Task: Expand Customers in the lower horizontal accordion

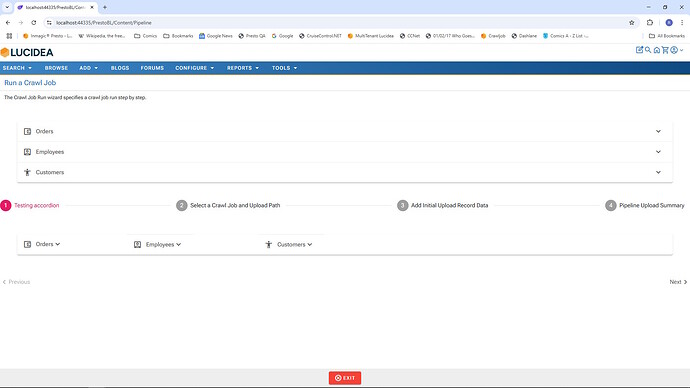Action: (x=310, y=245)
